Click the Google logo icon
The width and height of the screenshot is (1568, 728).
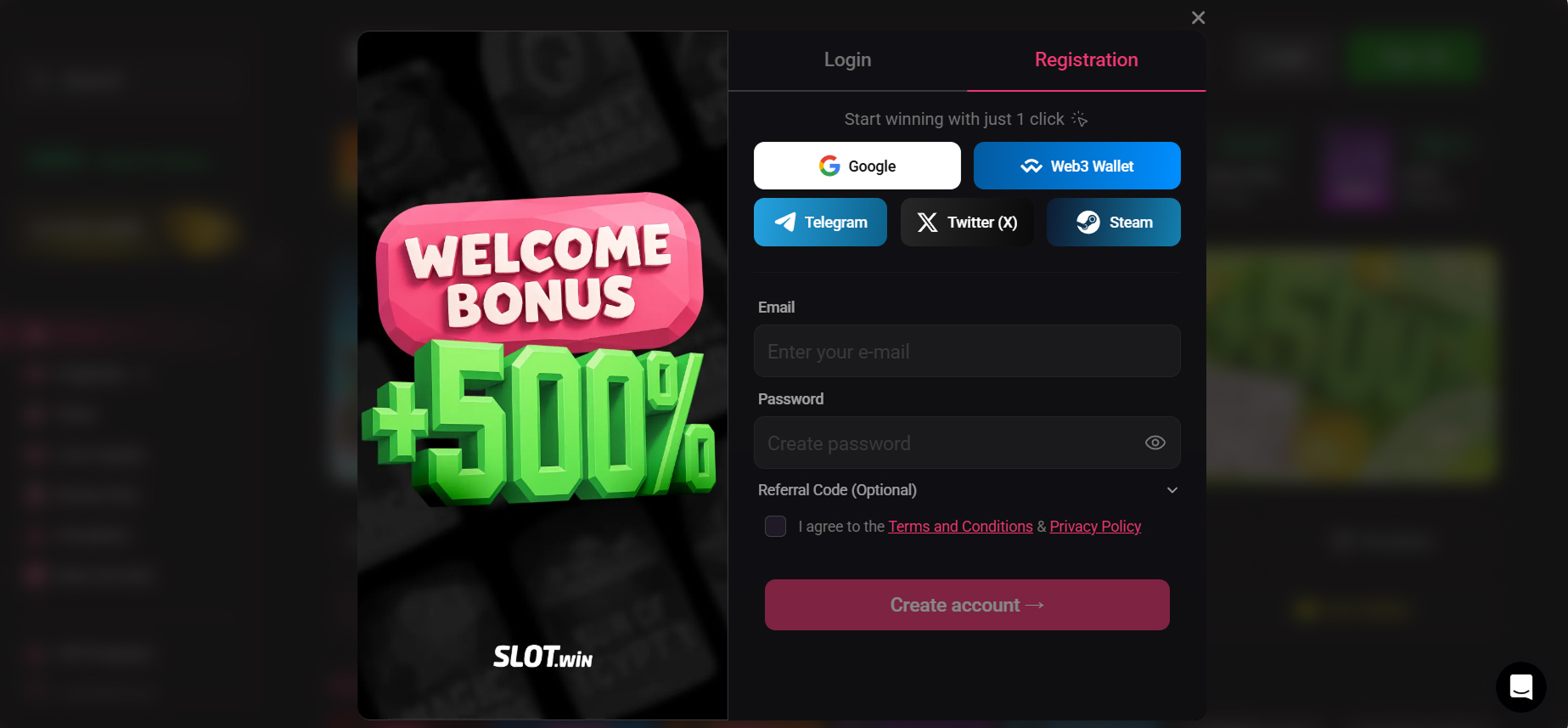(829, 166)
